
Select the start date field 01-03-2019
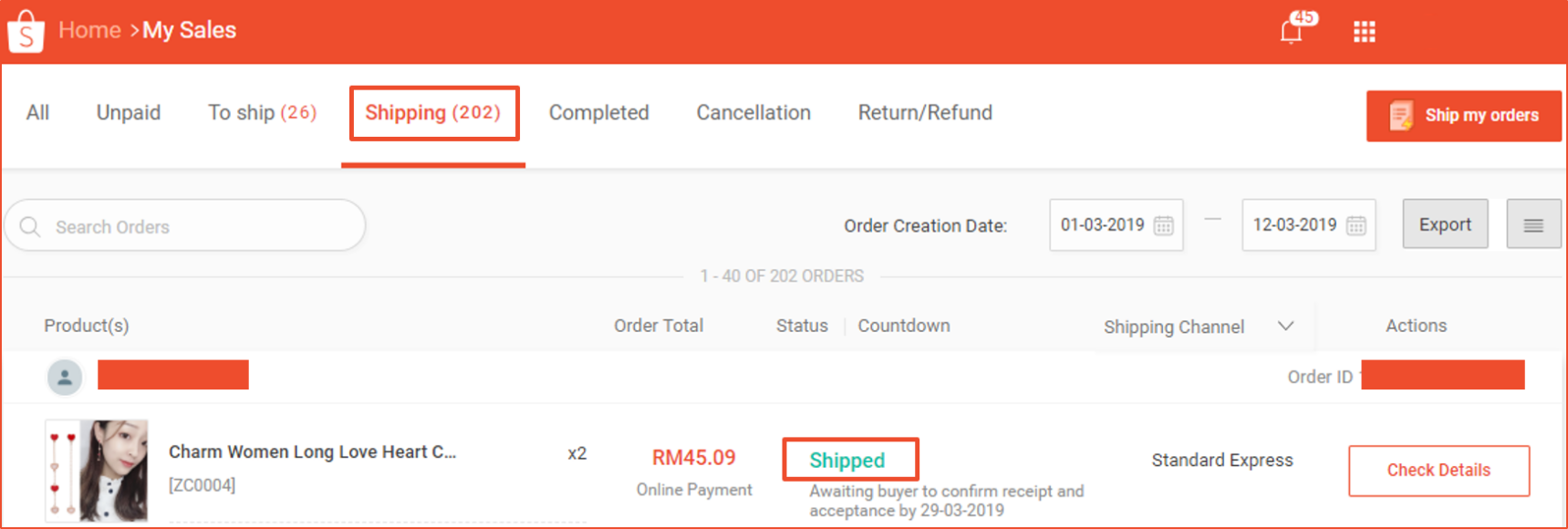[1116, 224]
